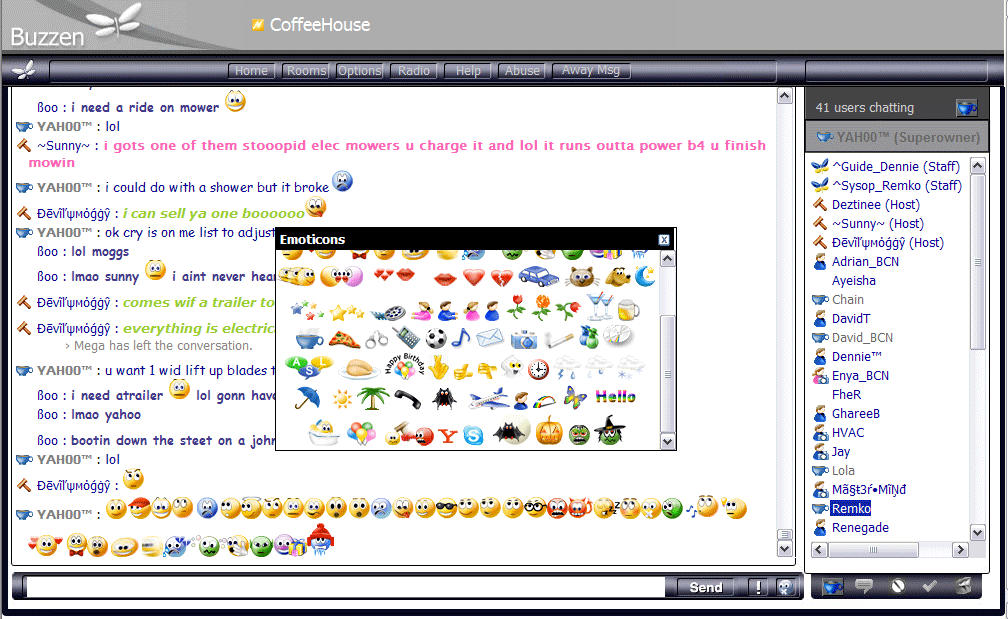Open the Rooms menu

pos(306,71)
